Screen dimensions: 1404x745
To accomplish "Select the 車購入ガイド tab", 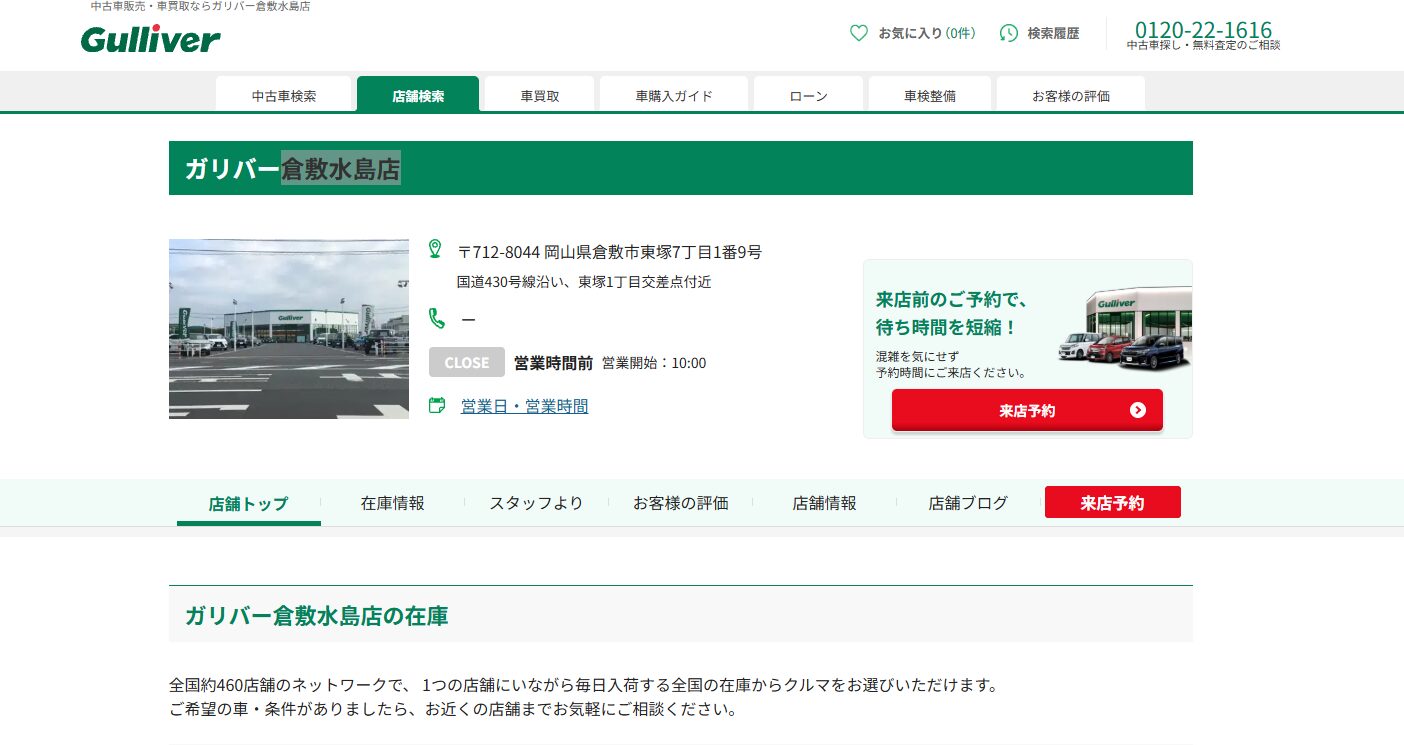I will 673,95.
